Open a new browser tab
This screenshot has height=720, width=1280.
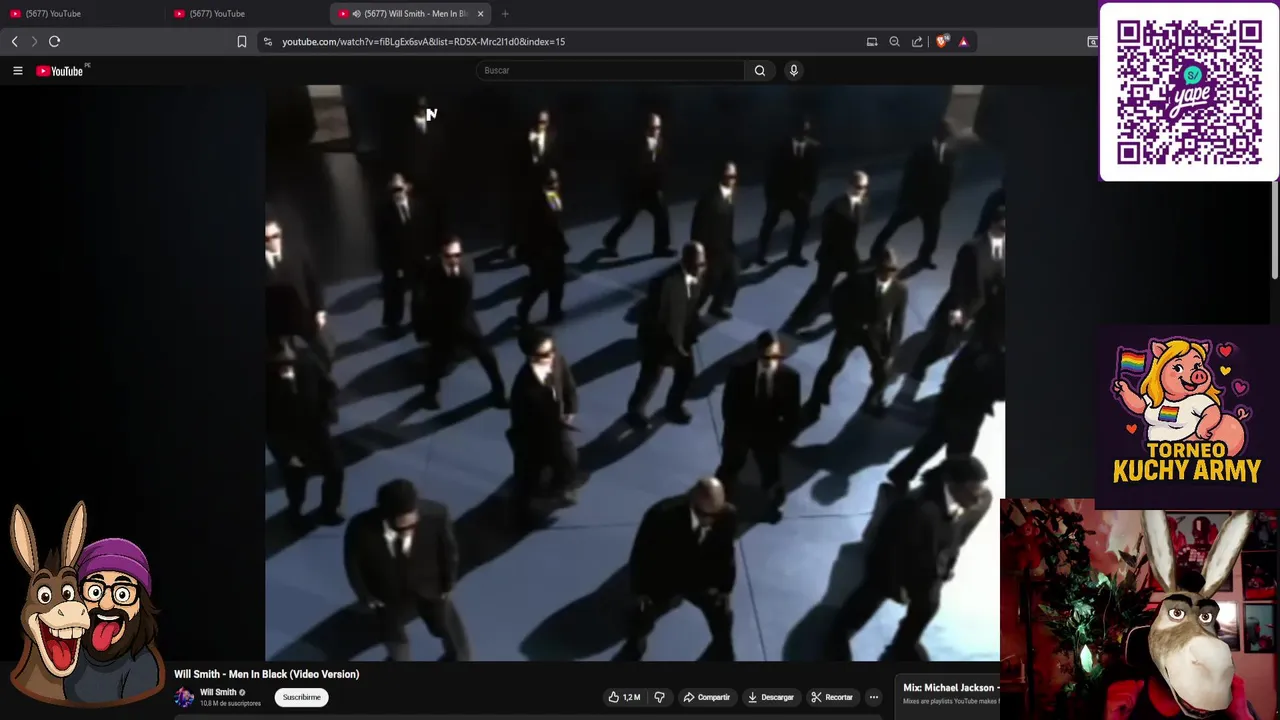[505, 14]
